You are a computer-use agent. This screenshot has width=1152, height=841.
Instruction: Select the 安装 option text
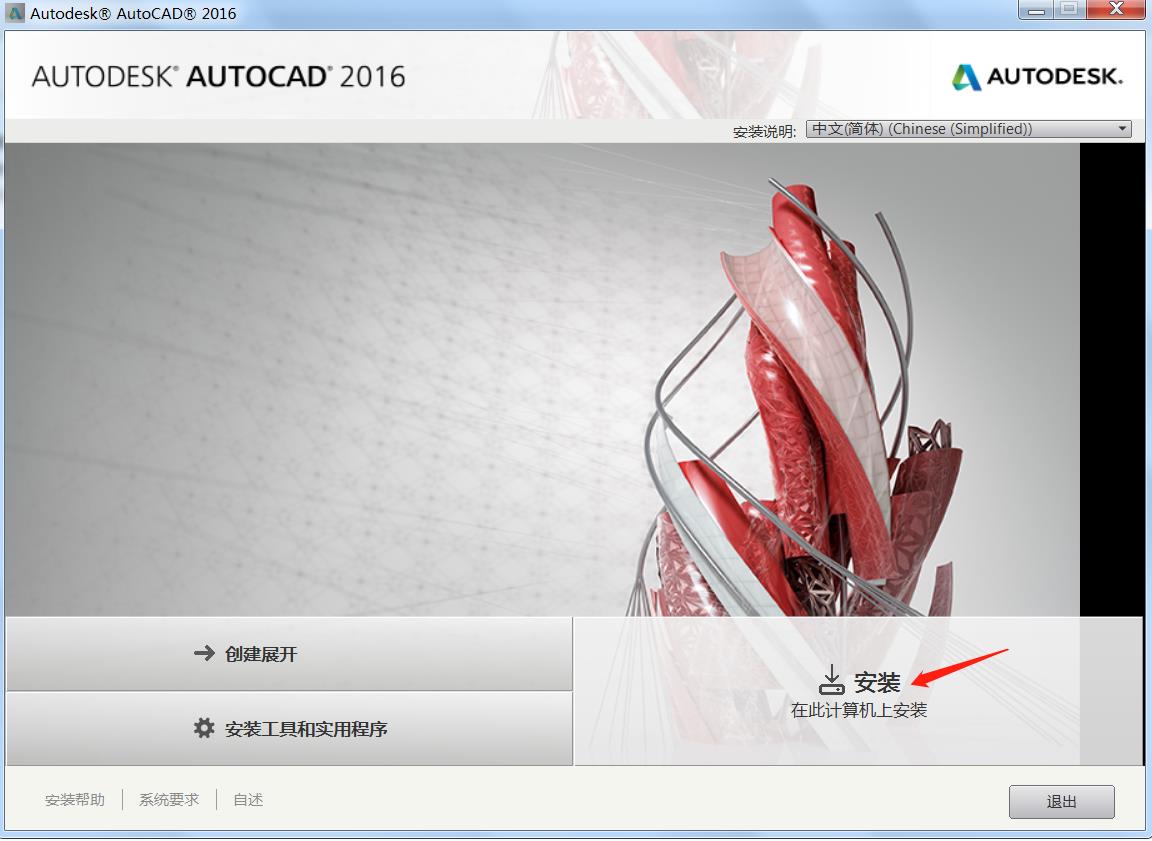pos(877,683)
